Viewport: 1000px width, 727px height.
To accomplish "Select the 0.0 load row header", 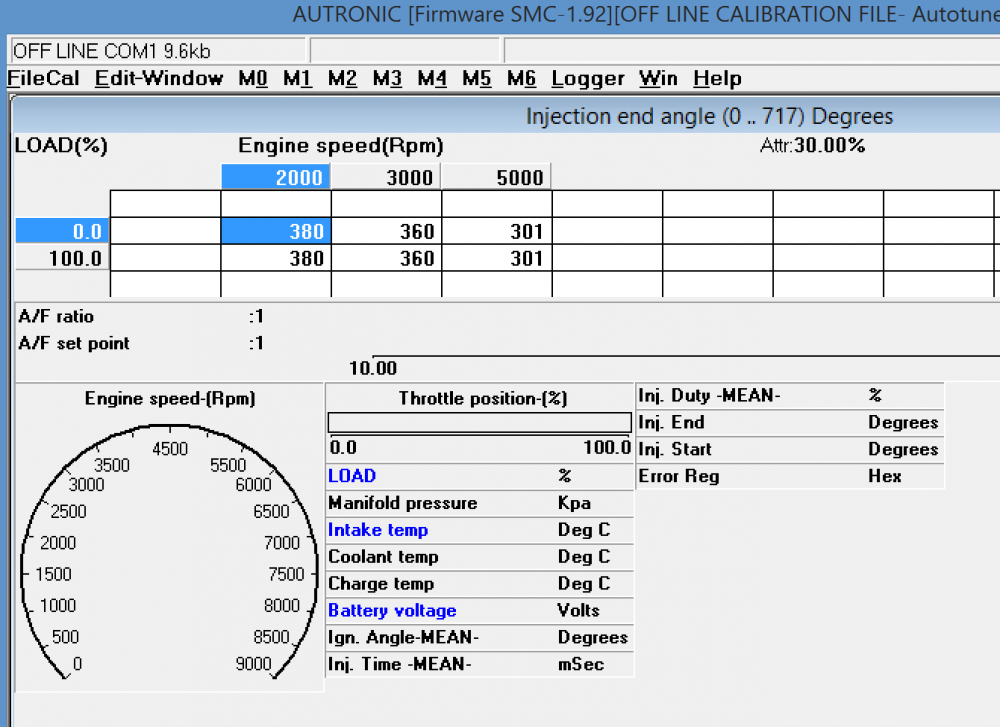I will pyautogui.click(x=62, y=231).
